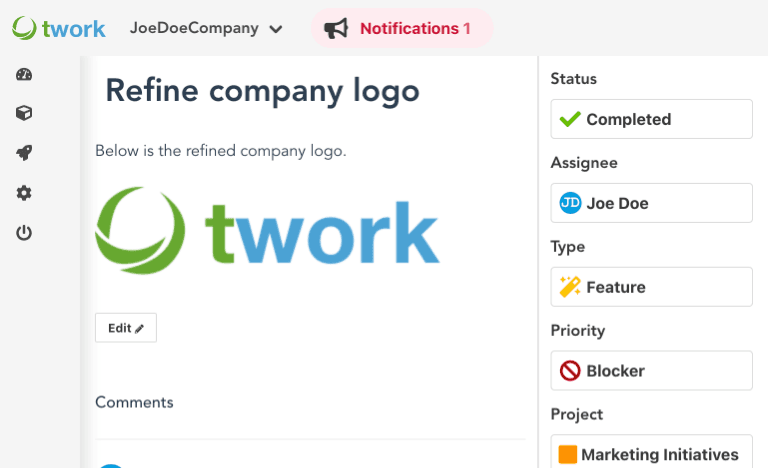Open settings gear in sidebar
Image resolution: width=768 pixels, height=468 pixels.
coord(24,193)
